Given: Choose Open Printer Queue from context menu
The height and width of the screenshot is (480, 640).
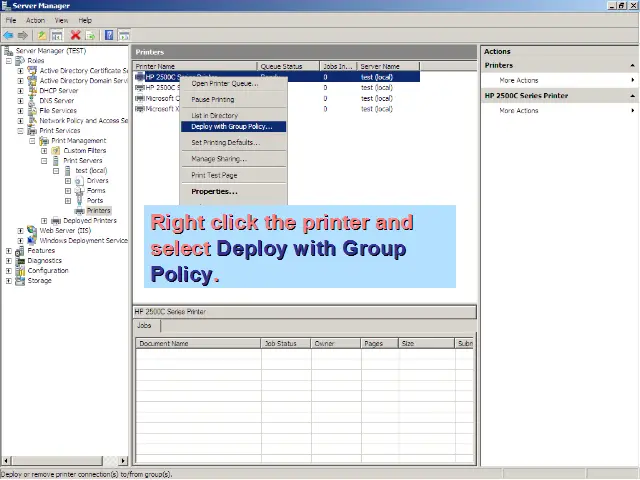Looking at the screenshot, I should pos(233,84).
